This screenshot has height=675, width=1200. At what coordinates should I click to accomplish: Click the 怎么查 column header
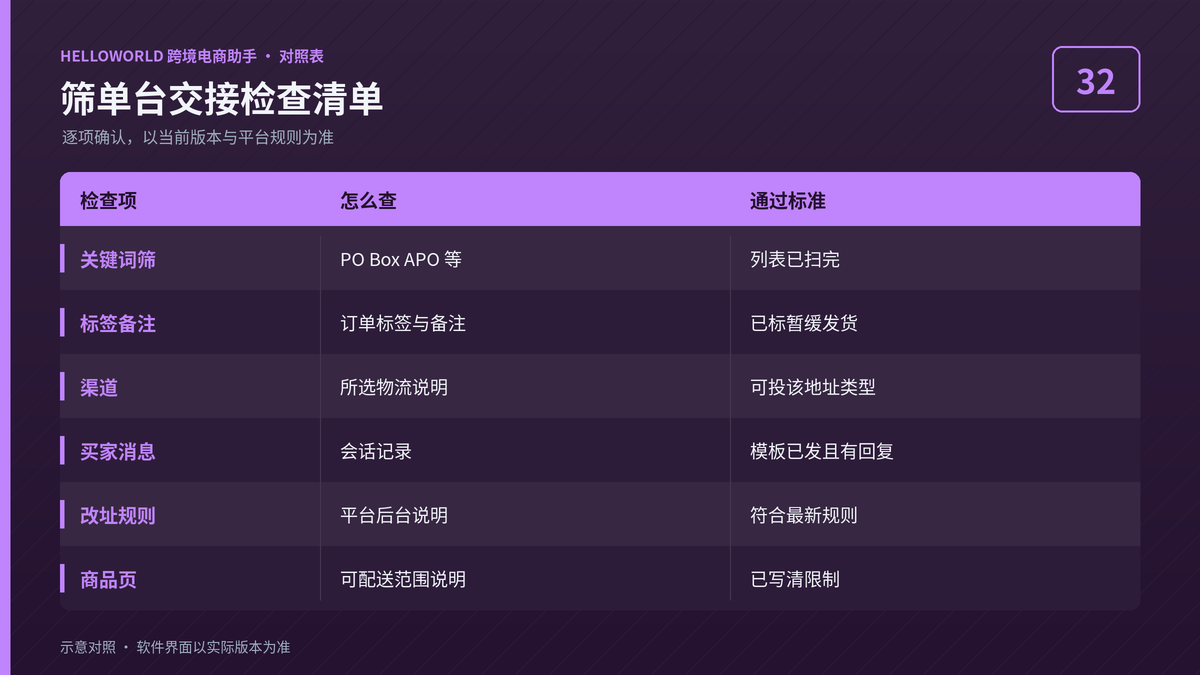(x=368, y=201)
